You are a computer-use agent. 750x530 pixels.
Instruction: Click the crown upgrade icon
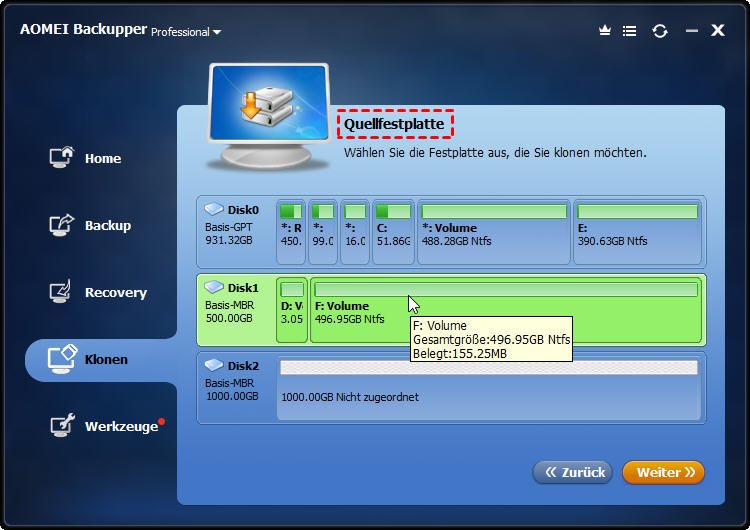click(x=605, y=31)
